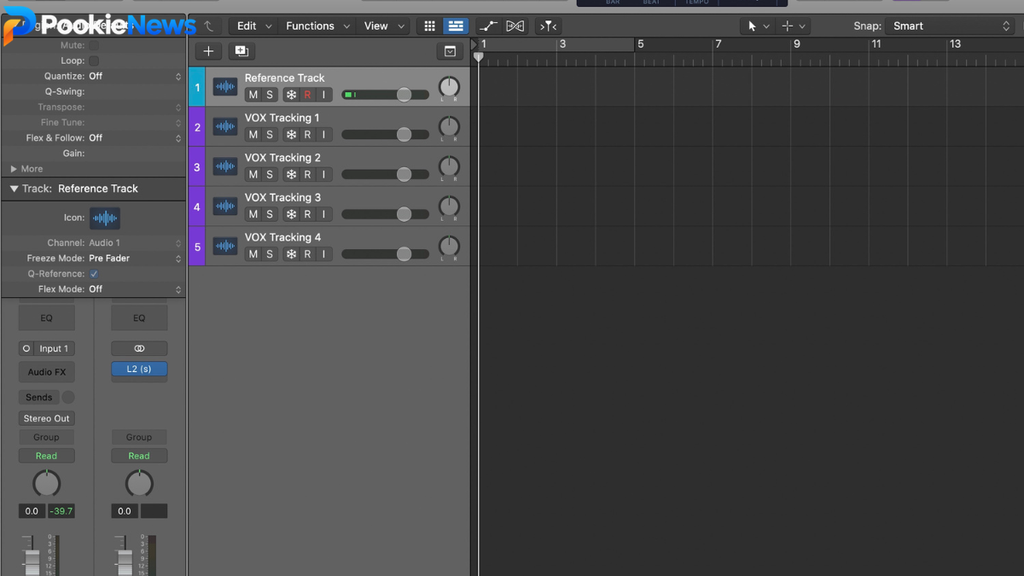Viewport: 1024px width, 576px height.
Task: Select the VOX Tracking 3 track name
Action: (x=283, y=197)
